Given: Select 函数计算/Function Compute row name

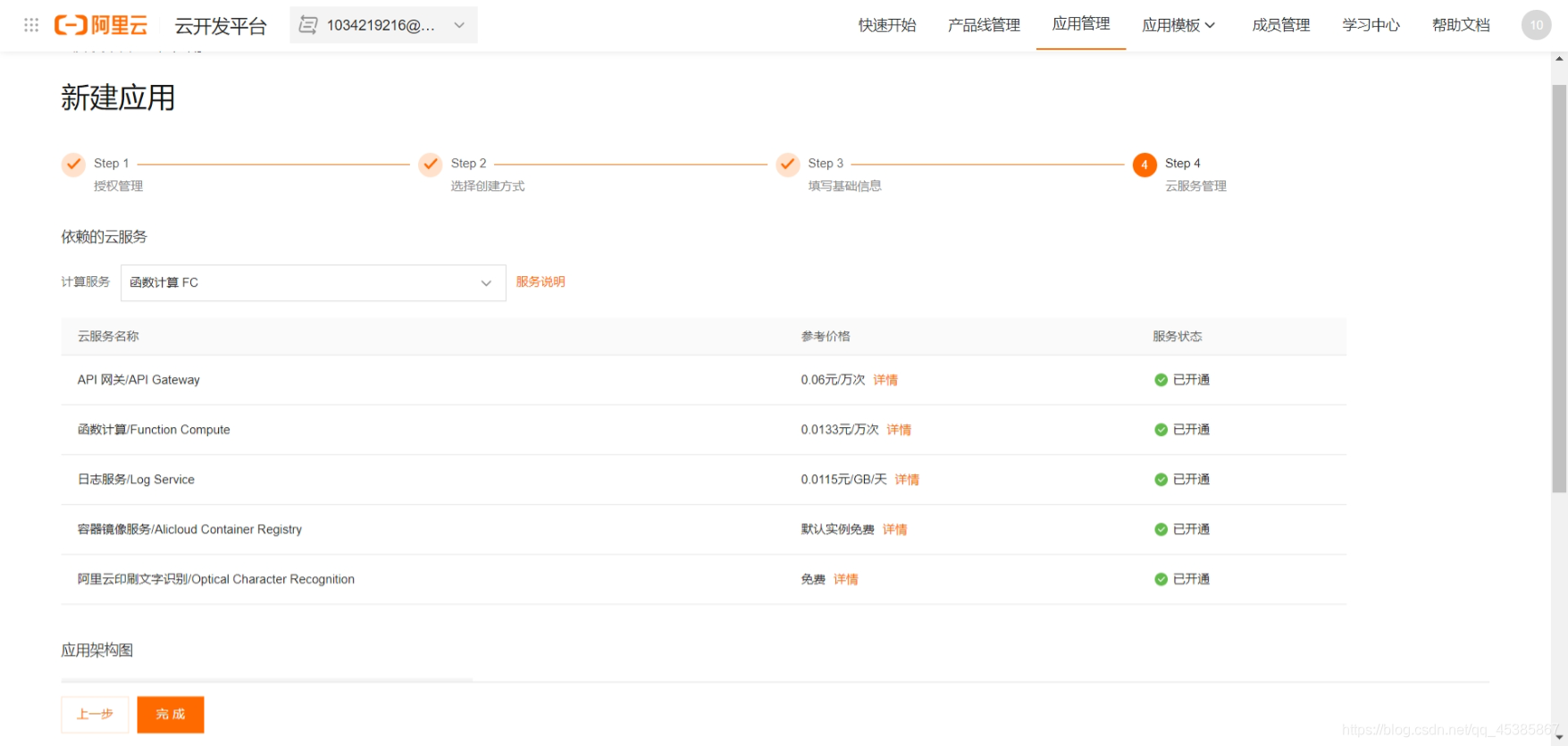Looking at the screenshot, I should pos(154,430).
